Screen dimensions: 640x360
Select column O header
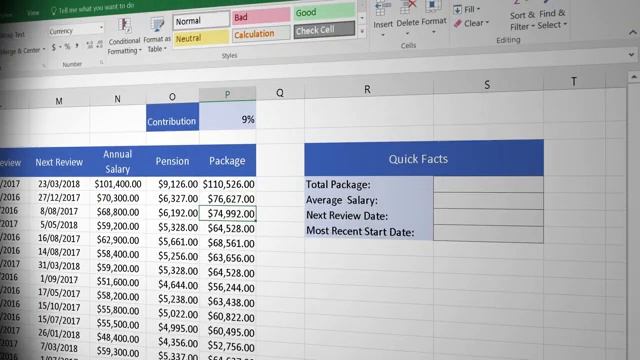pyautogui.click(x=172, y=96)
